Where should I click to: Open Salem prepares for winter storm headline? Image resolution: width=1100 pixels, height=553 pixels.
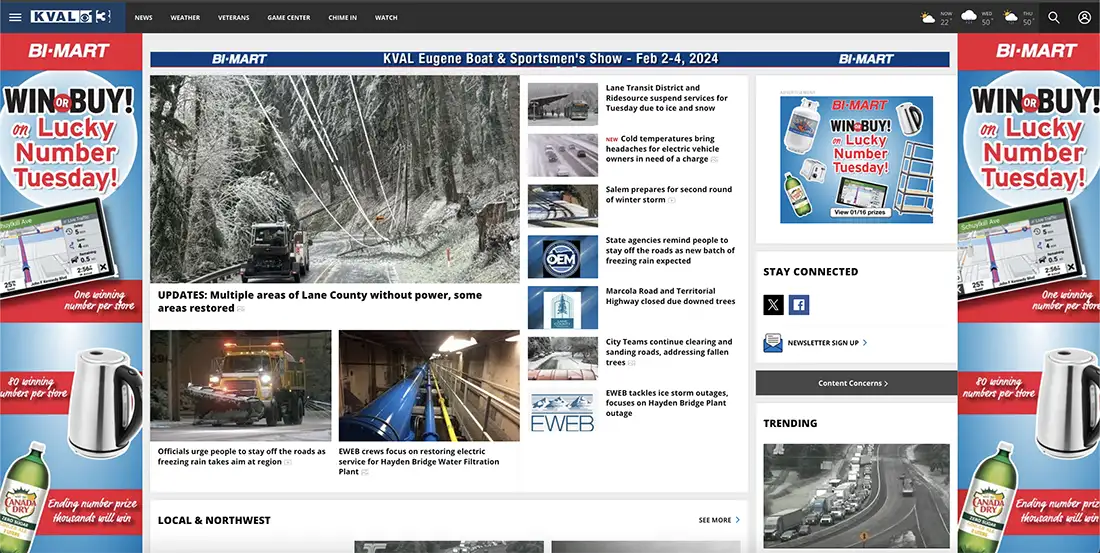point(669,194)
